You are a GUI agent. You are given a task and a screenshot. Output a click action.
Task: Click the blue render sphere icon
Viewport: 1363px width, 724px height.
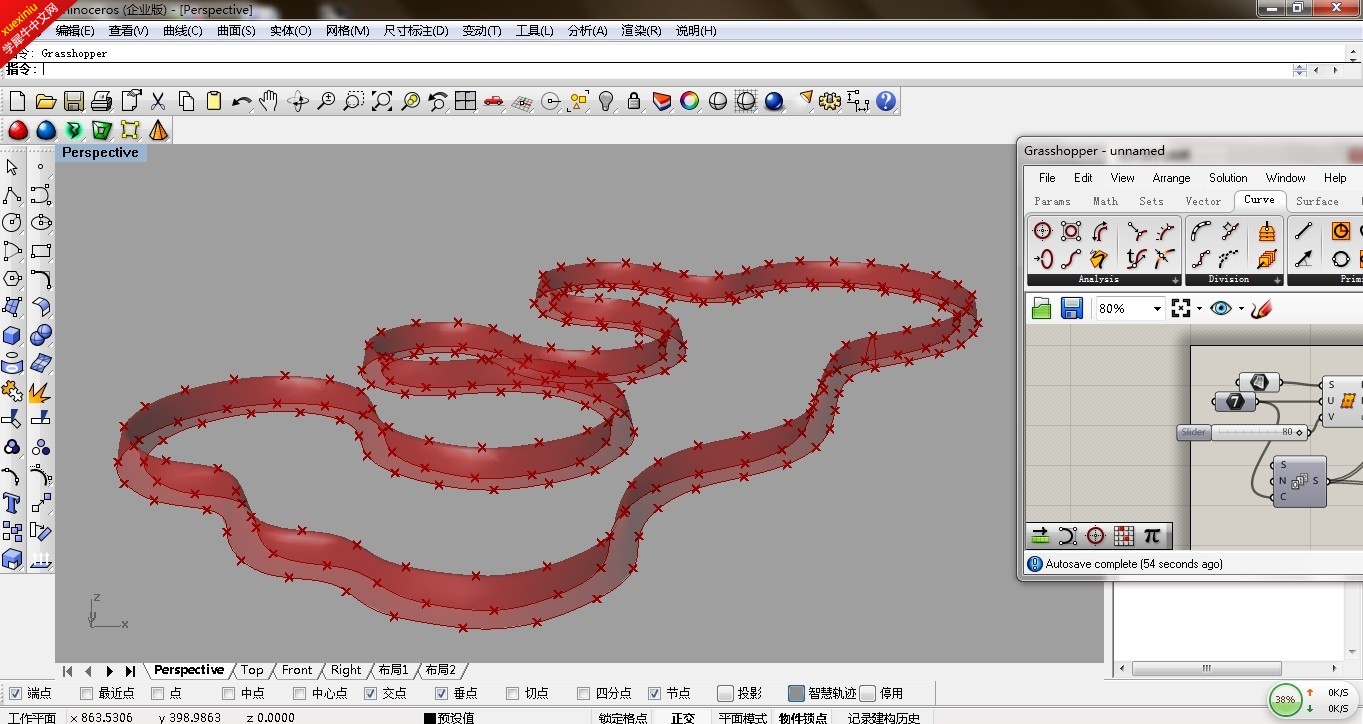[774, 101]
